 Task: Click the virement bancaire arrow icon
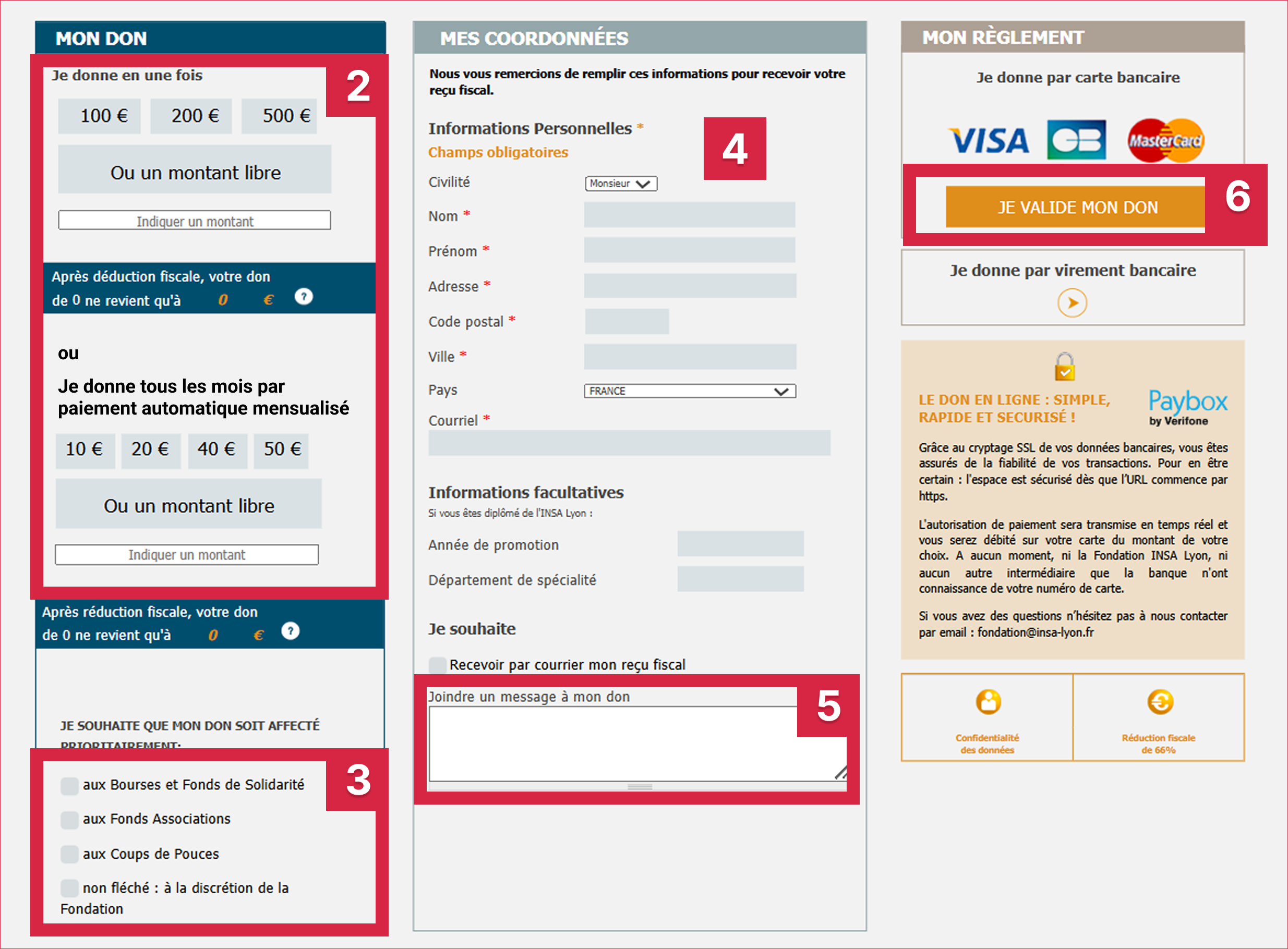pos(1072,305)
